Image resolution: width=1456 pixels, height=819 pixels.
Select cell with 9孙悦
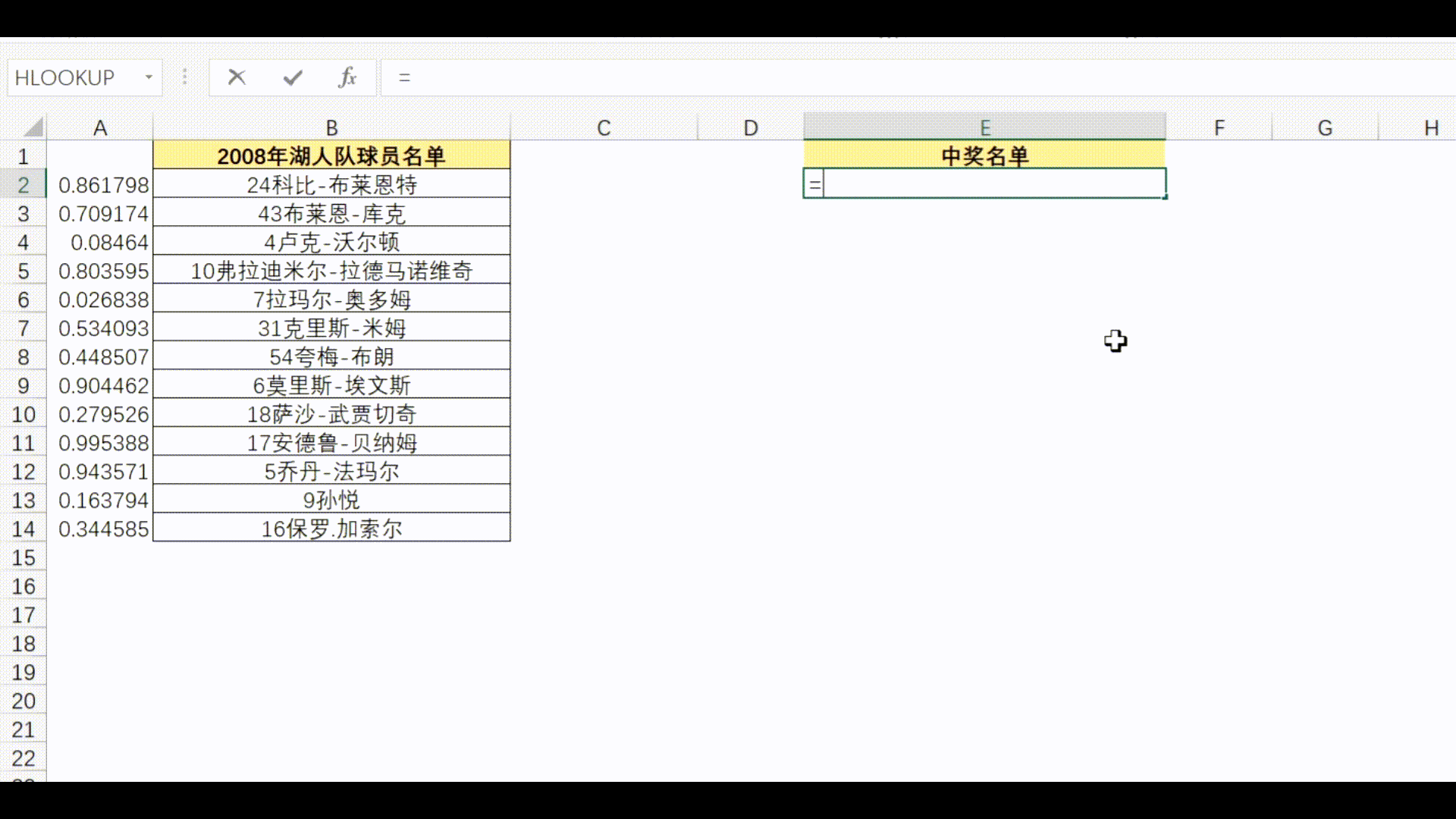point(331,500)
